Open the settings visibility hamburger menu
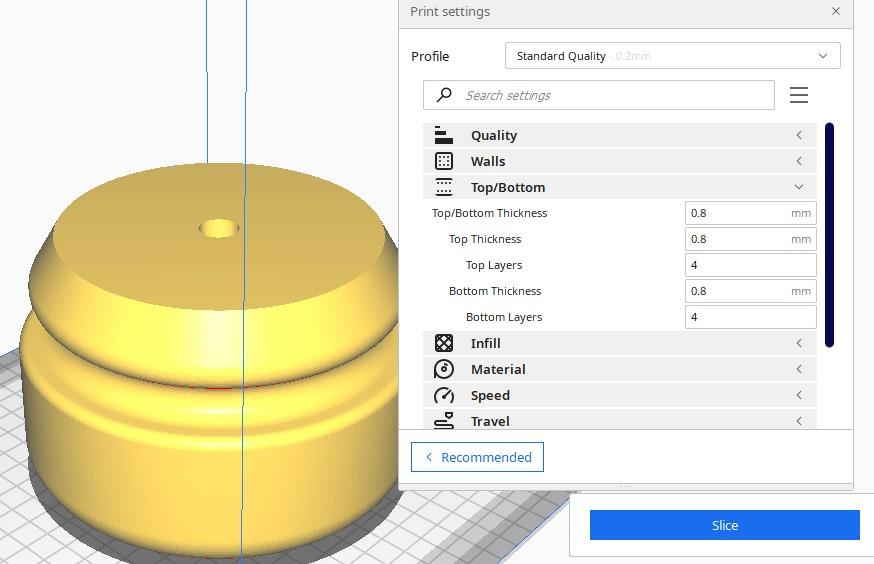Screen dimensions: 874x564 (799, 95)
